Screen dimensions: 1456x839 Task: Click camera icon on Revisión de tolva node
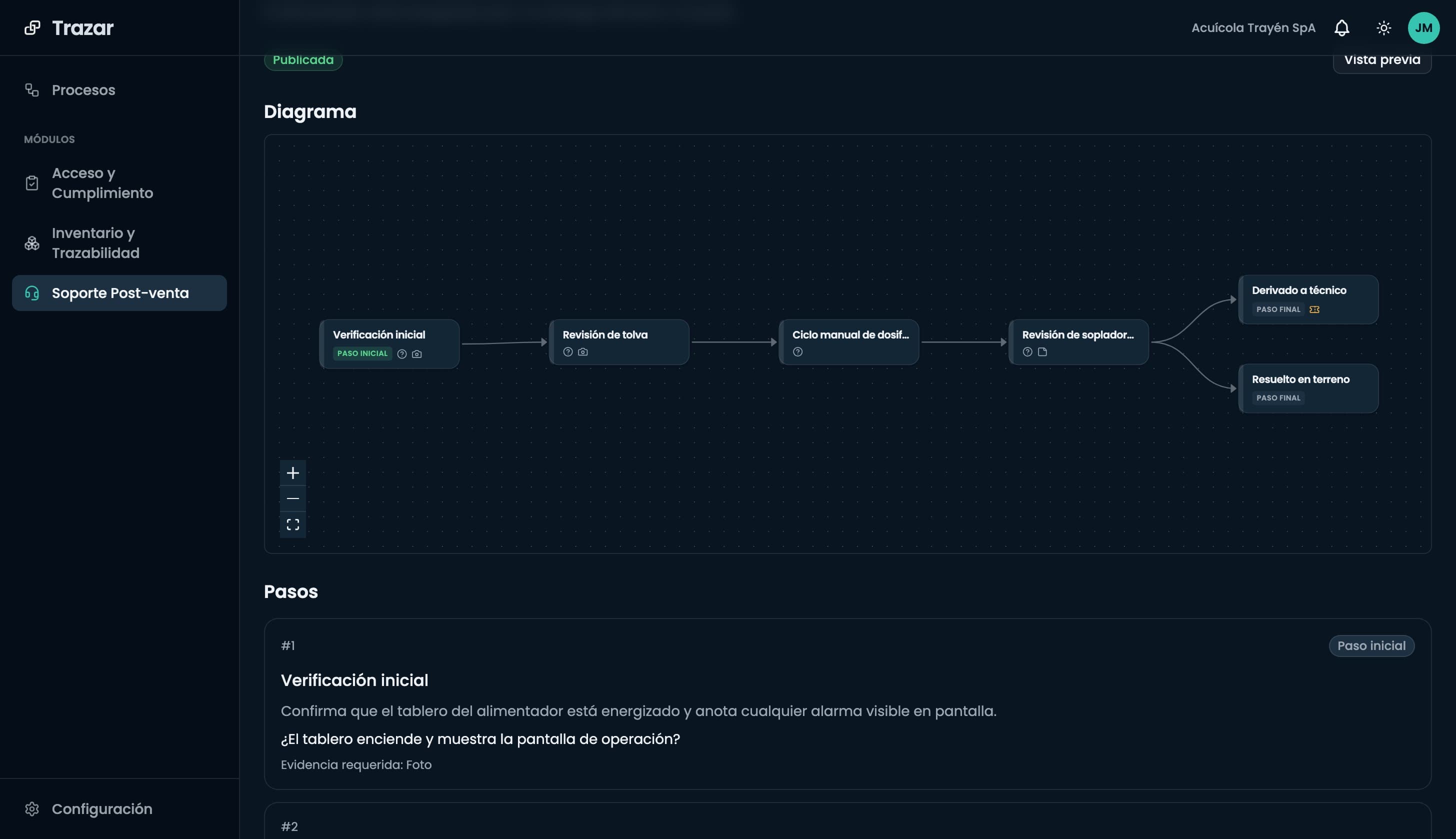pos(582,351)
